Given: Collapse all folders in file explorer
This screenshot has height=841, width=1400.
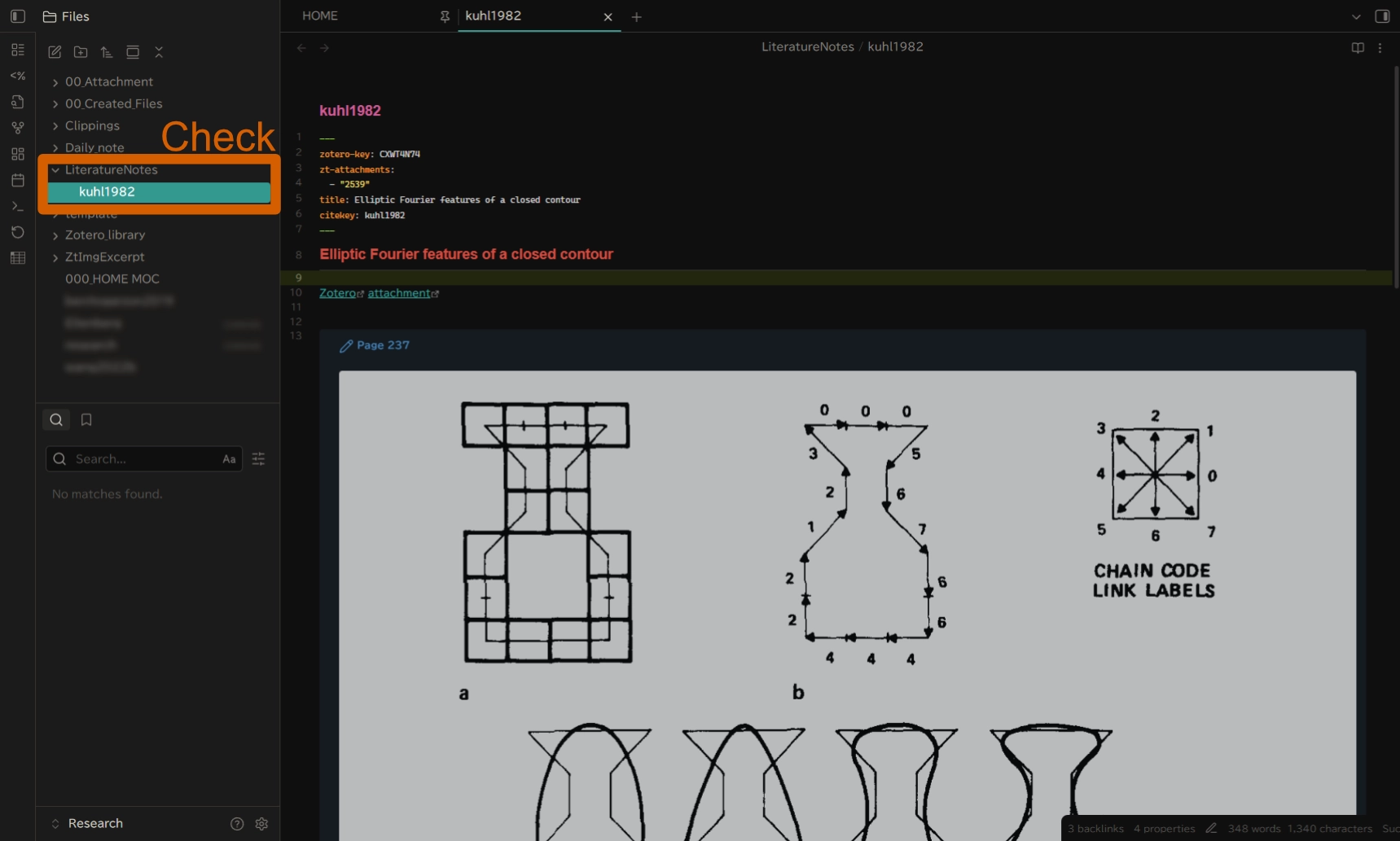Looking at the screenshot, I should [159, 52].
